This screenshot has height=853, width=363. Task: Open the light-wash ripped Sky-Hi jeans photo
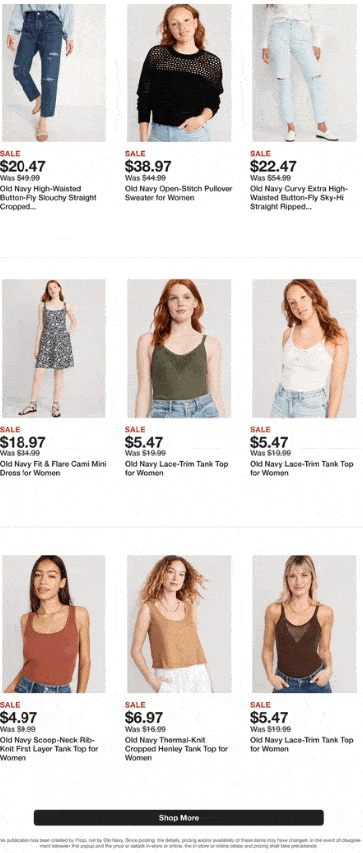[304, 73]
